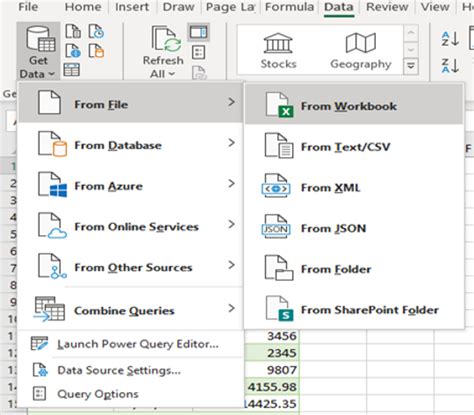Click the Existing Connections ribbon icon
Screen dimensions: 474x415
coord(96,51)
